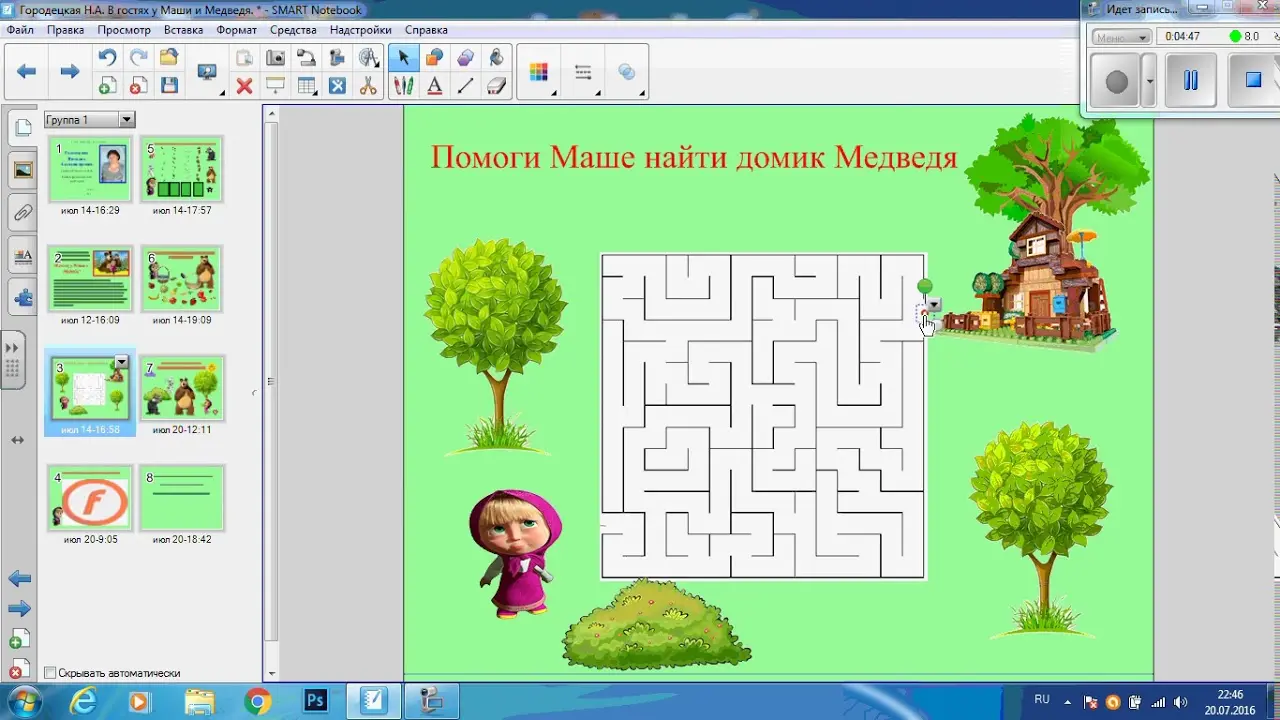Choose the Line drawing tool
The width and height of the screenshot is (1280, 720).
465,86
